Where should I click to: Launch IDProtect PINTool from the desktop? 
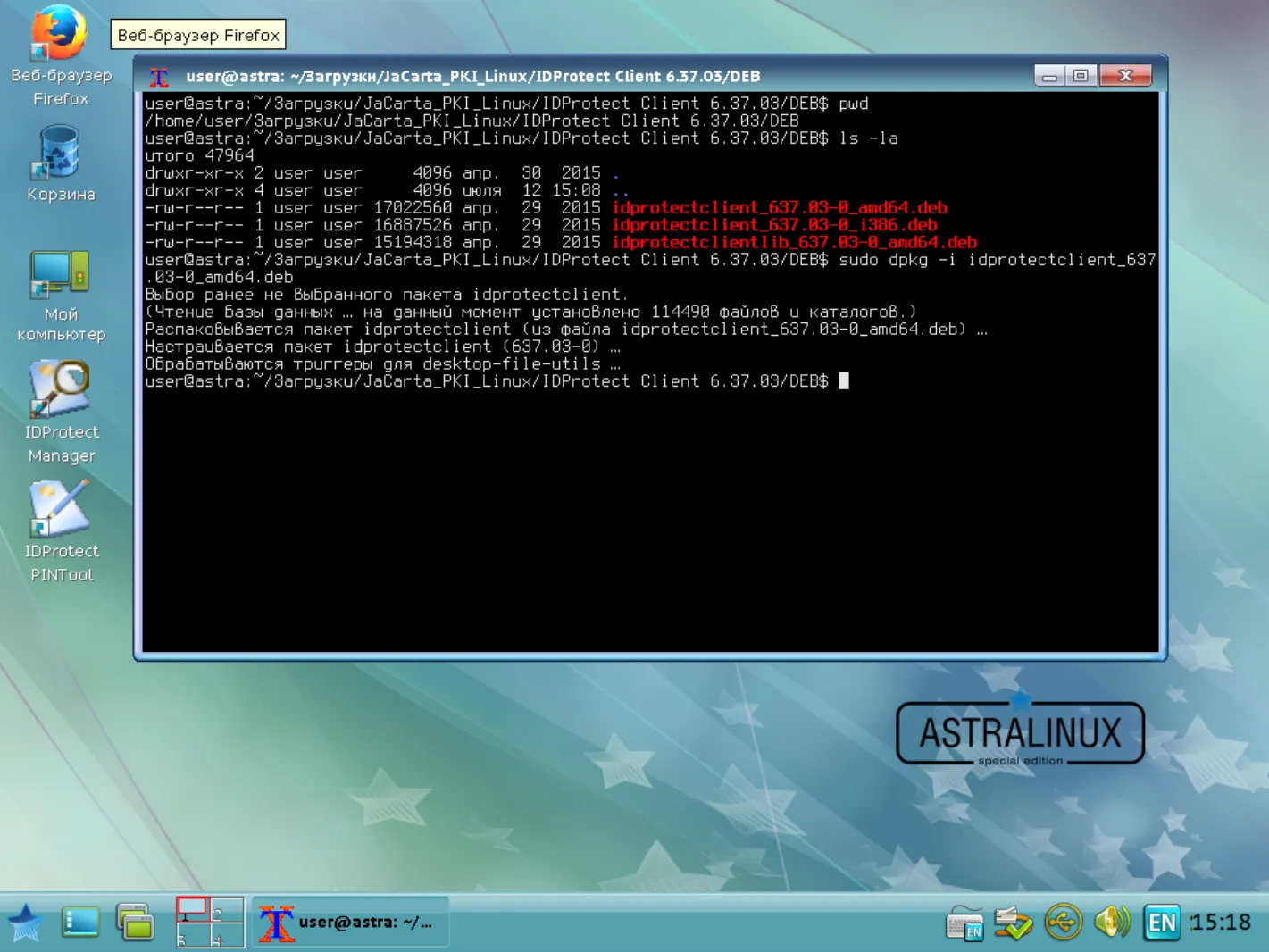60,532
